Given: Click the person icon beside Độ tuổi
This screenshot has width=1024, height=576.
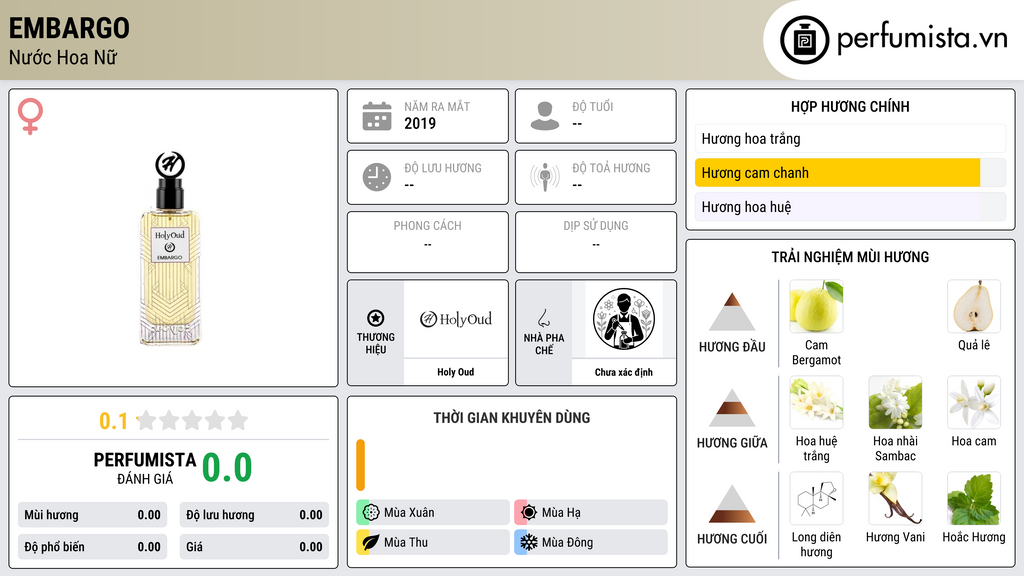Looking at the screenshot, I should 545,116.
